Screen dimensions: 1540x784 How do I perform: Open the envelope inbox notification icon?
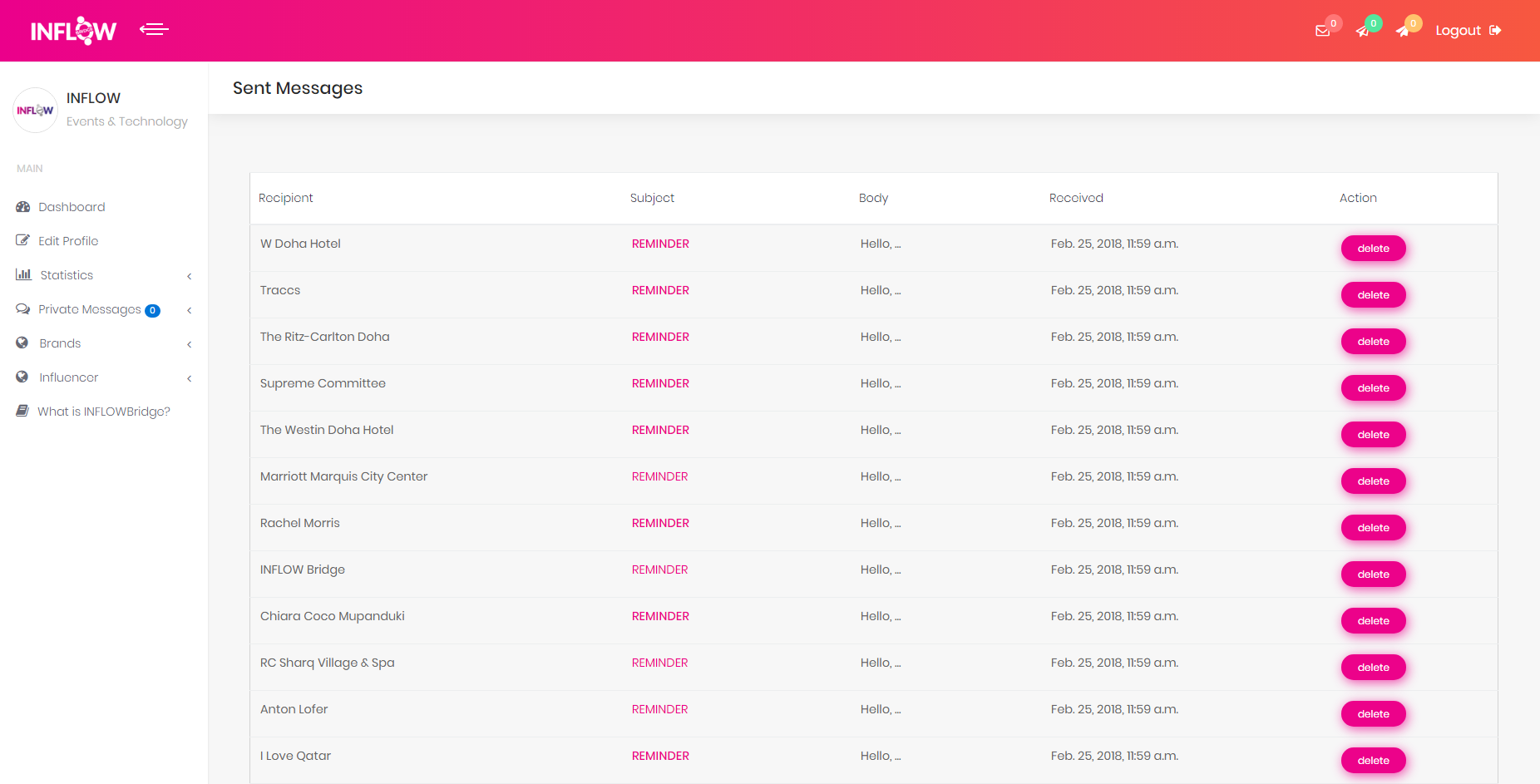click(1322, 31)
